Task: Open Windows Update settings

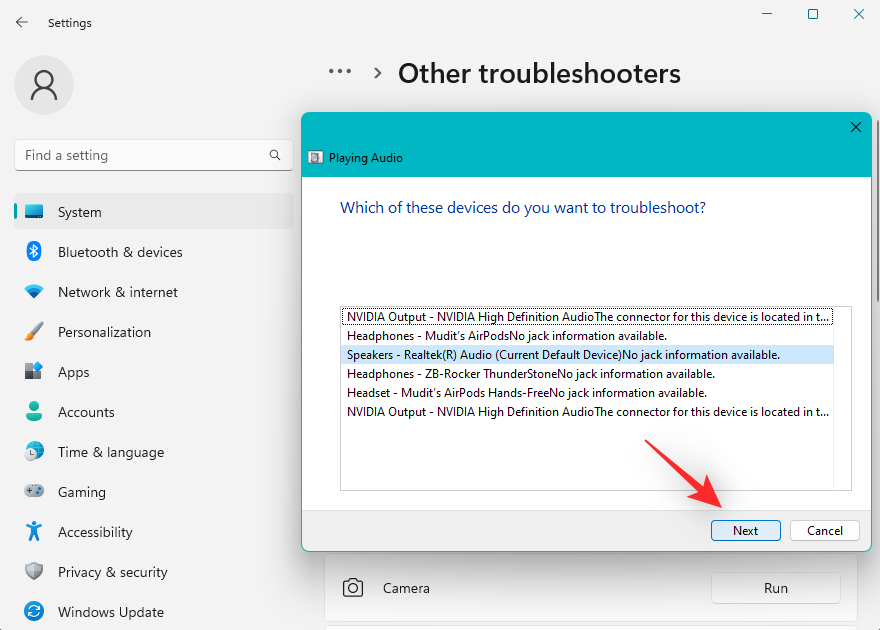Action: click(154, 612)
